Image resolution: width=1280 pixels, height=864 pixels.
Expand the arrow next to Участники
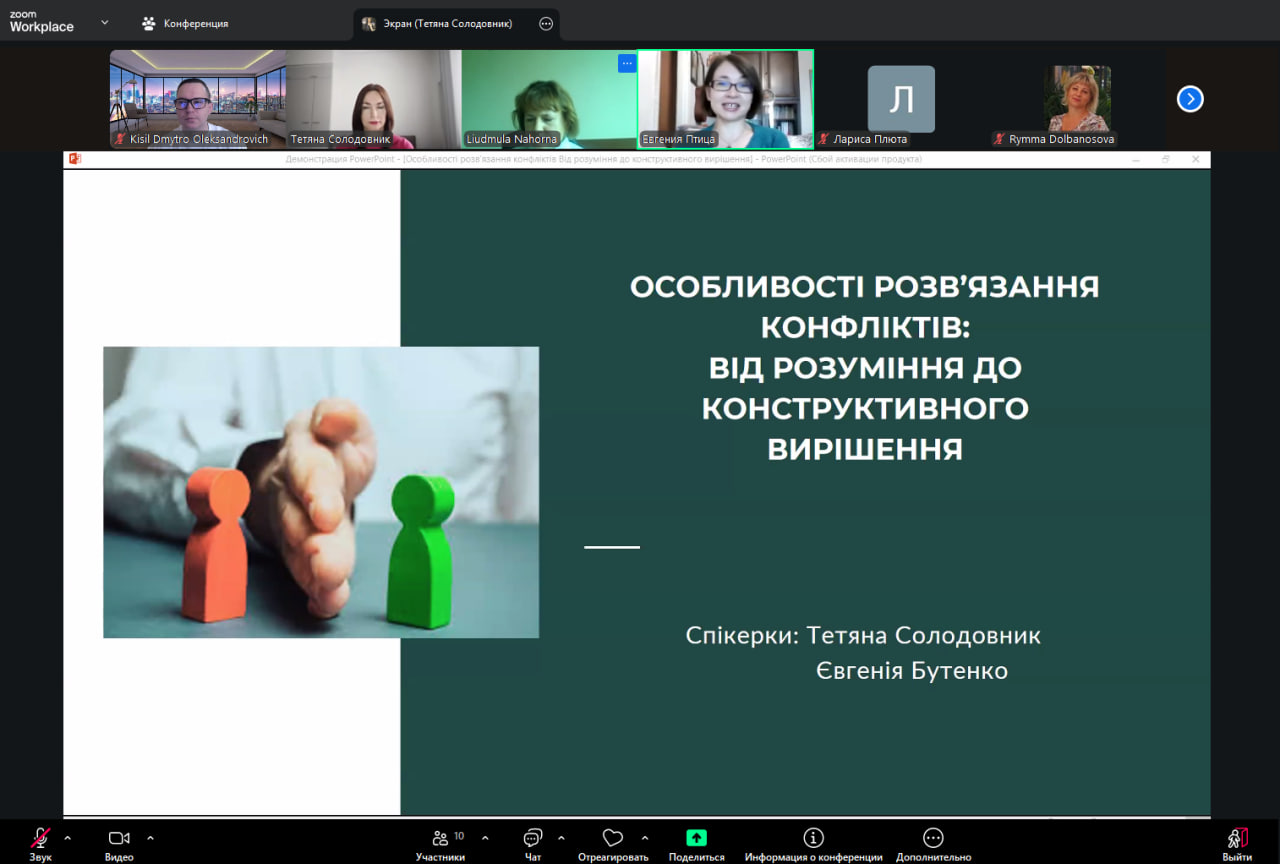coord(485,838)
